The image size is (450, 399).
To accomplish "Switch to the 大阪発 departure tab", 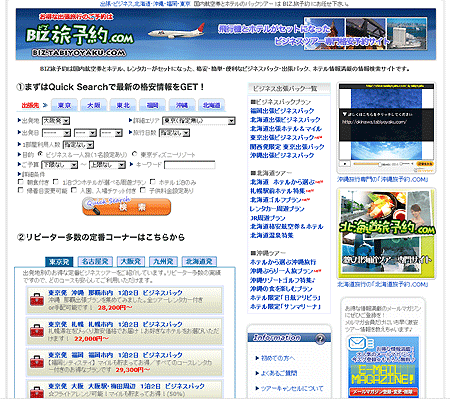I will point(131,261).
